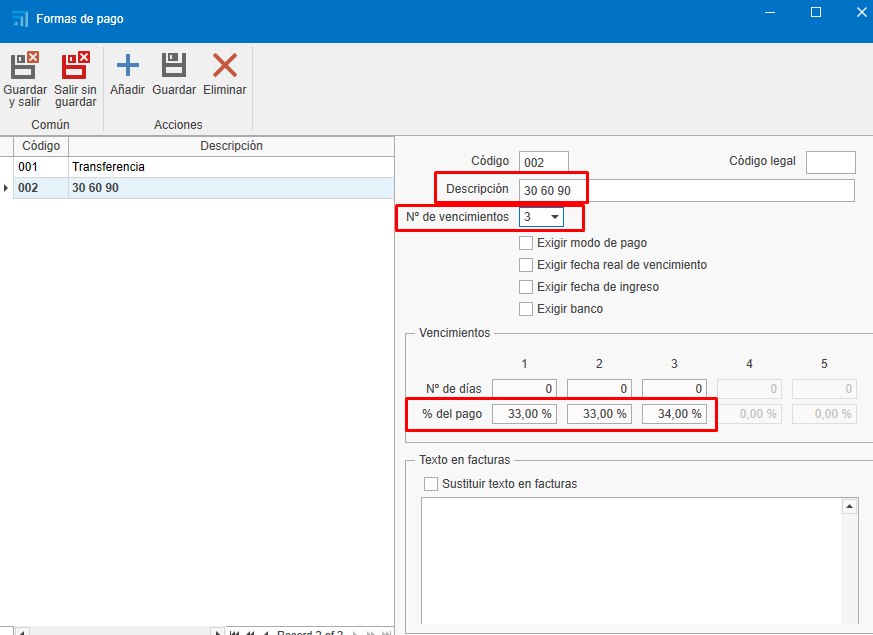Enable Exigir fecha real de vencimiento
This screenshot has width=873, height=635.
526,265
